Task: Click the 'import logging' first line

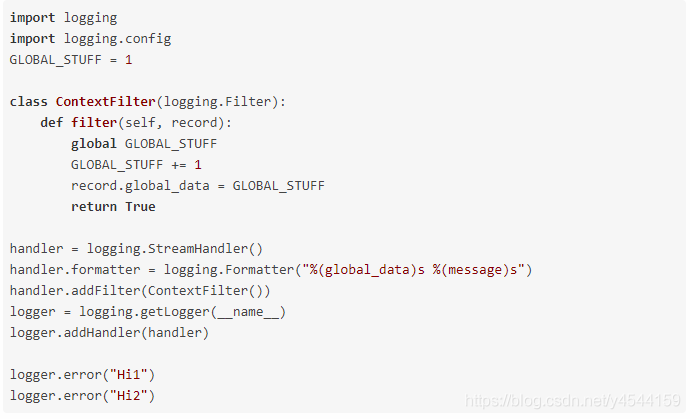Action: pyautogui.click(x=63, y=18)
